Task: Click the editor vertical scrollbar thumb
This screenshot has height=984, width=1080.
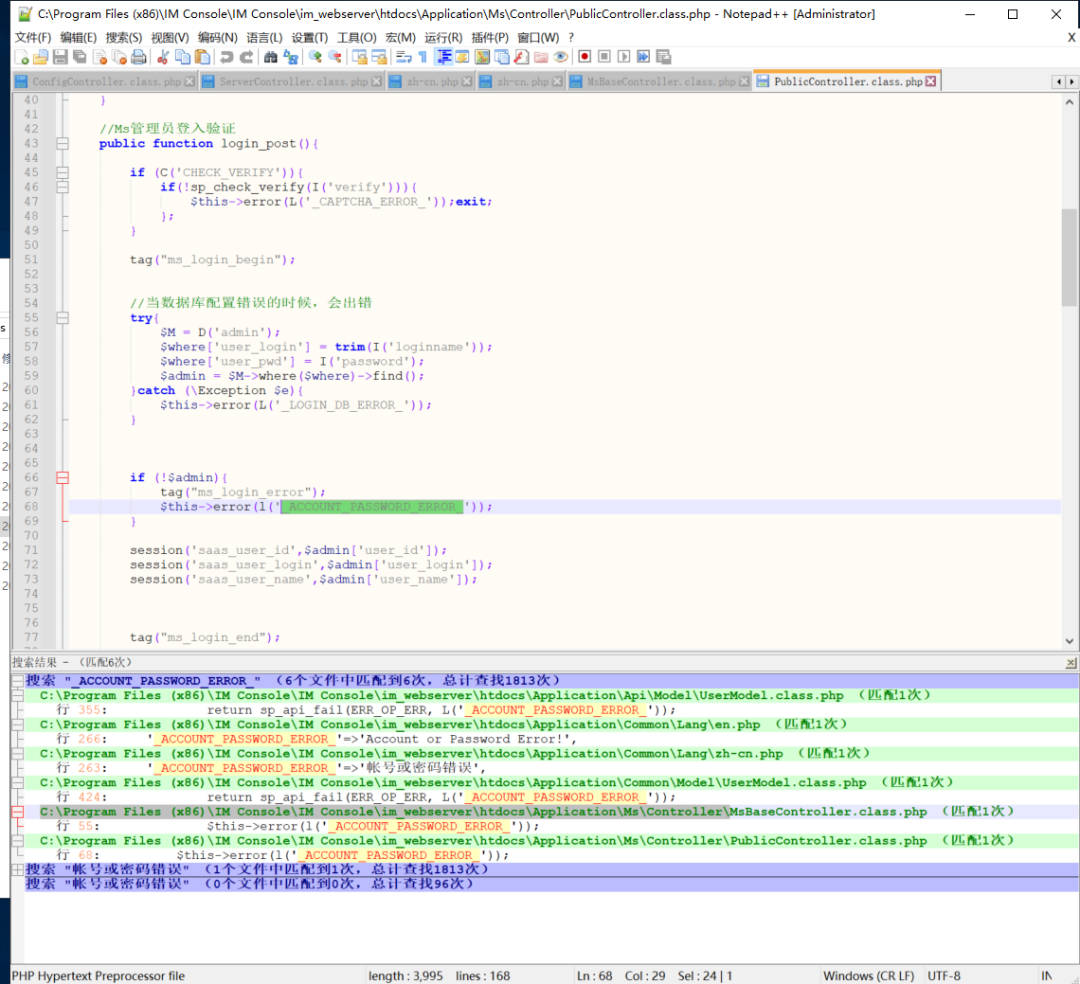Action: click(x=1069, y=257)
